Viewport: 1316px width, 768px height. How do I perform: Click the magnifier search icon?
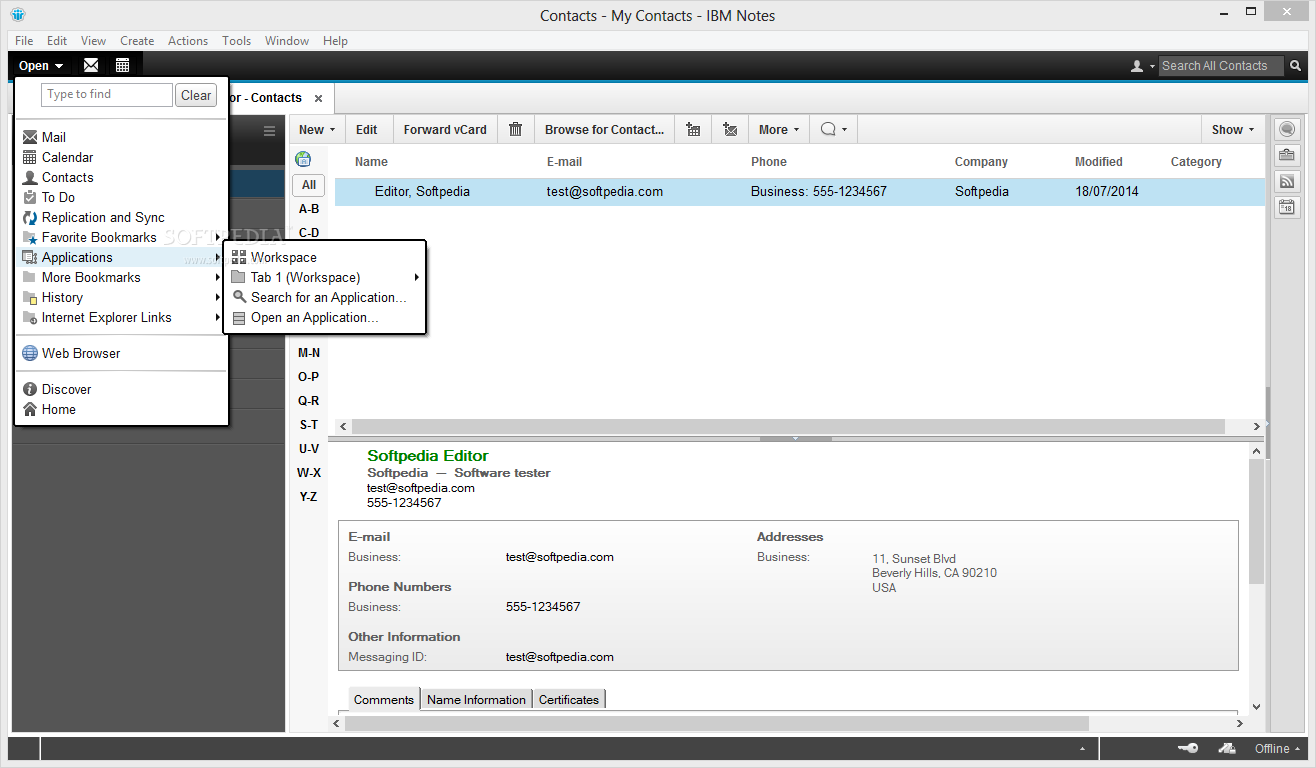point(1295,66)
